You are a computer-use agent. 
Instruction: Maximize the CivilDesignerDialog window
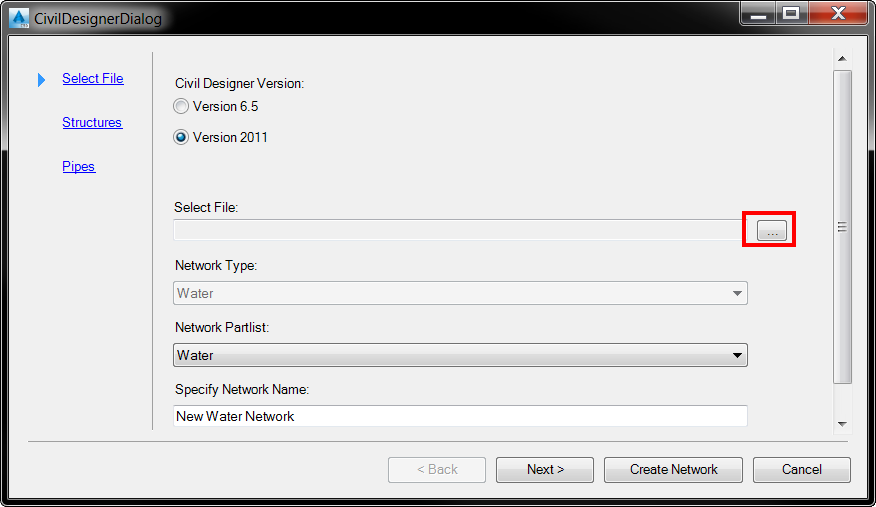pos(791,14)
